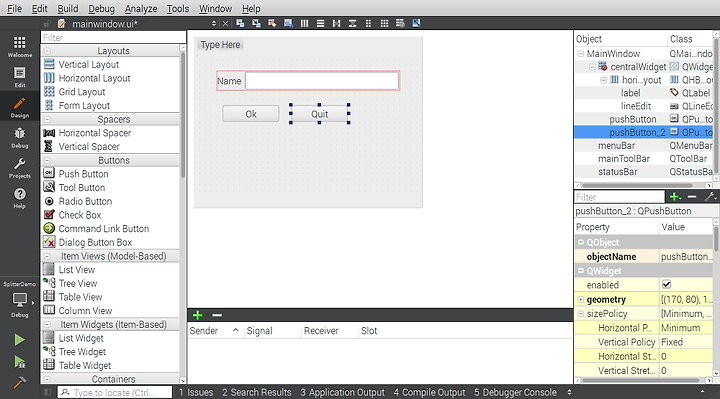Open the 4 Compile Output pane
Image resolution: width=720 pixels, height=399 pixels.
(x=429, y=392)
